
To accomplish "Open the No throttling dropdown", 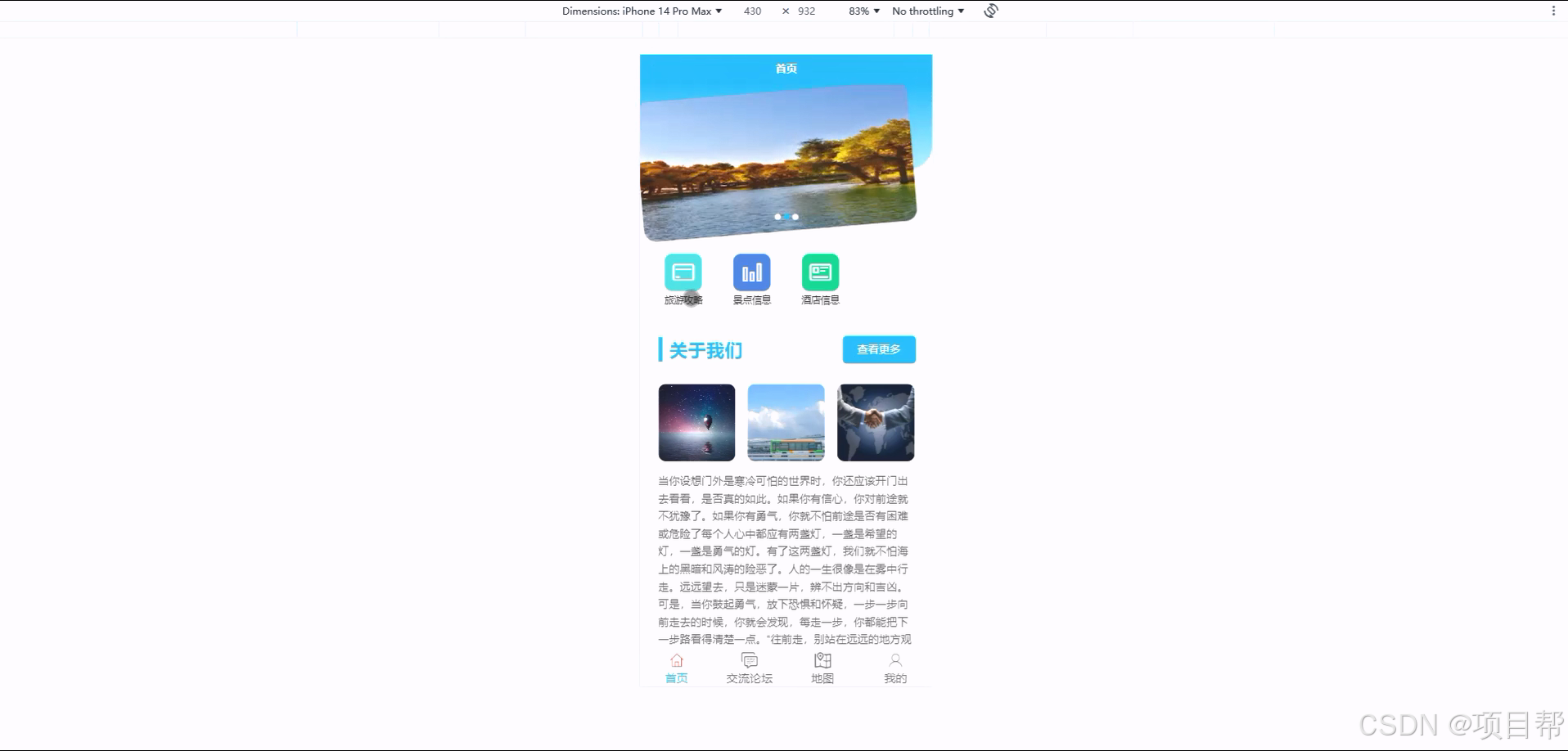I will pos(927,11).
